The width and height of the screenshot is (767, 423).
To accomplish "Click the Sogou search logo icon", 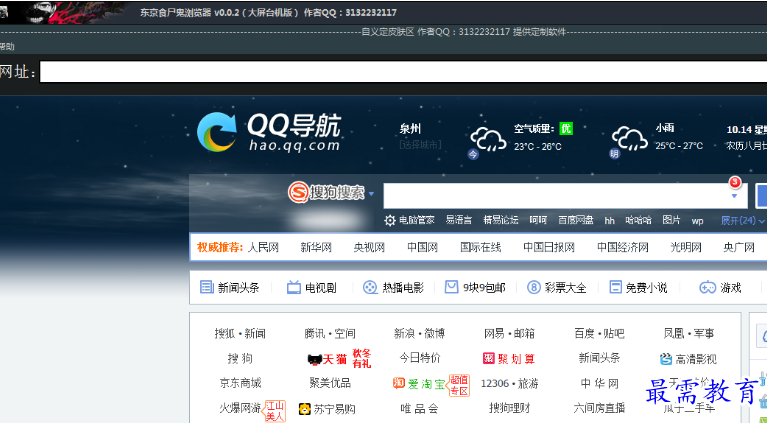I will [x=298, y=193].
